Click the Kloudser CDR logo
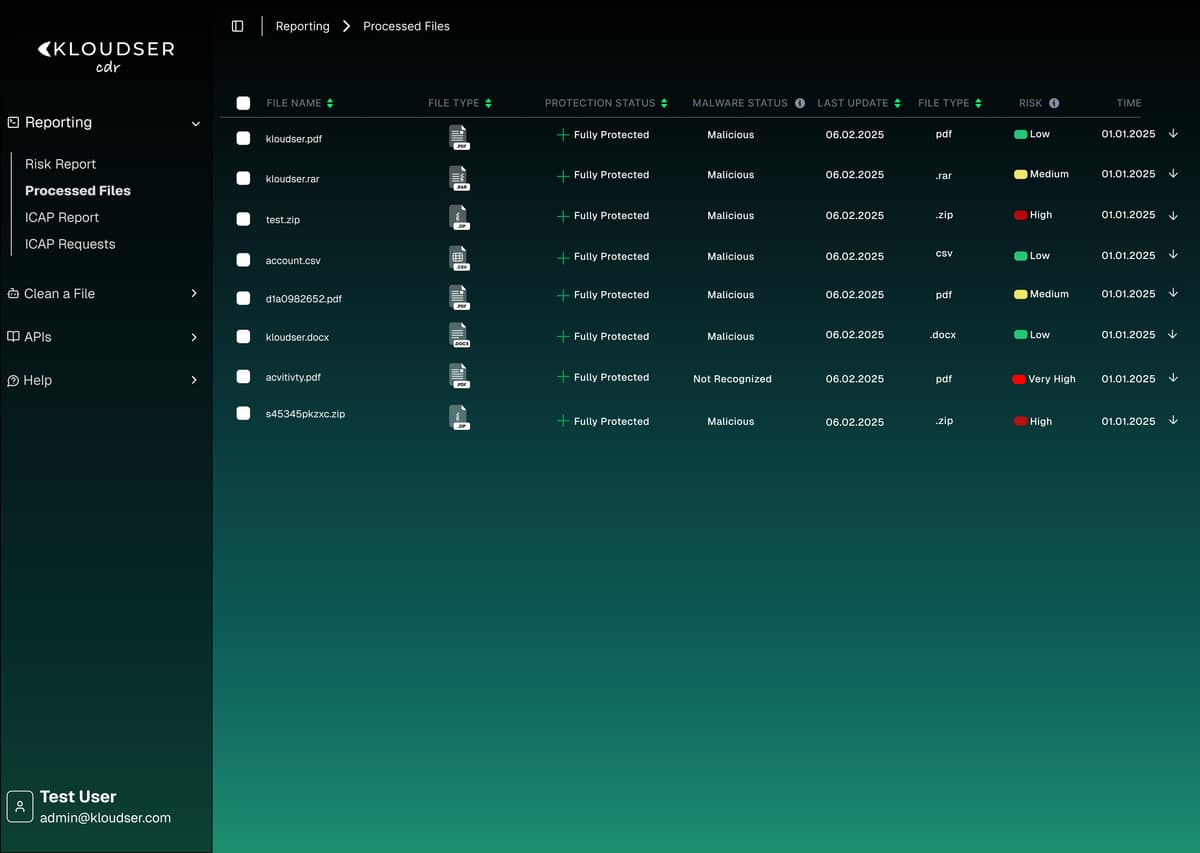The height and width of the screenshot is (853, 1200). [x=106, y=56]
